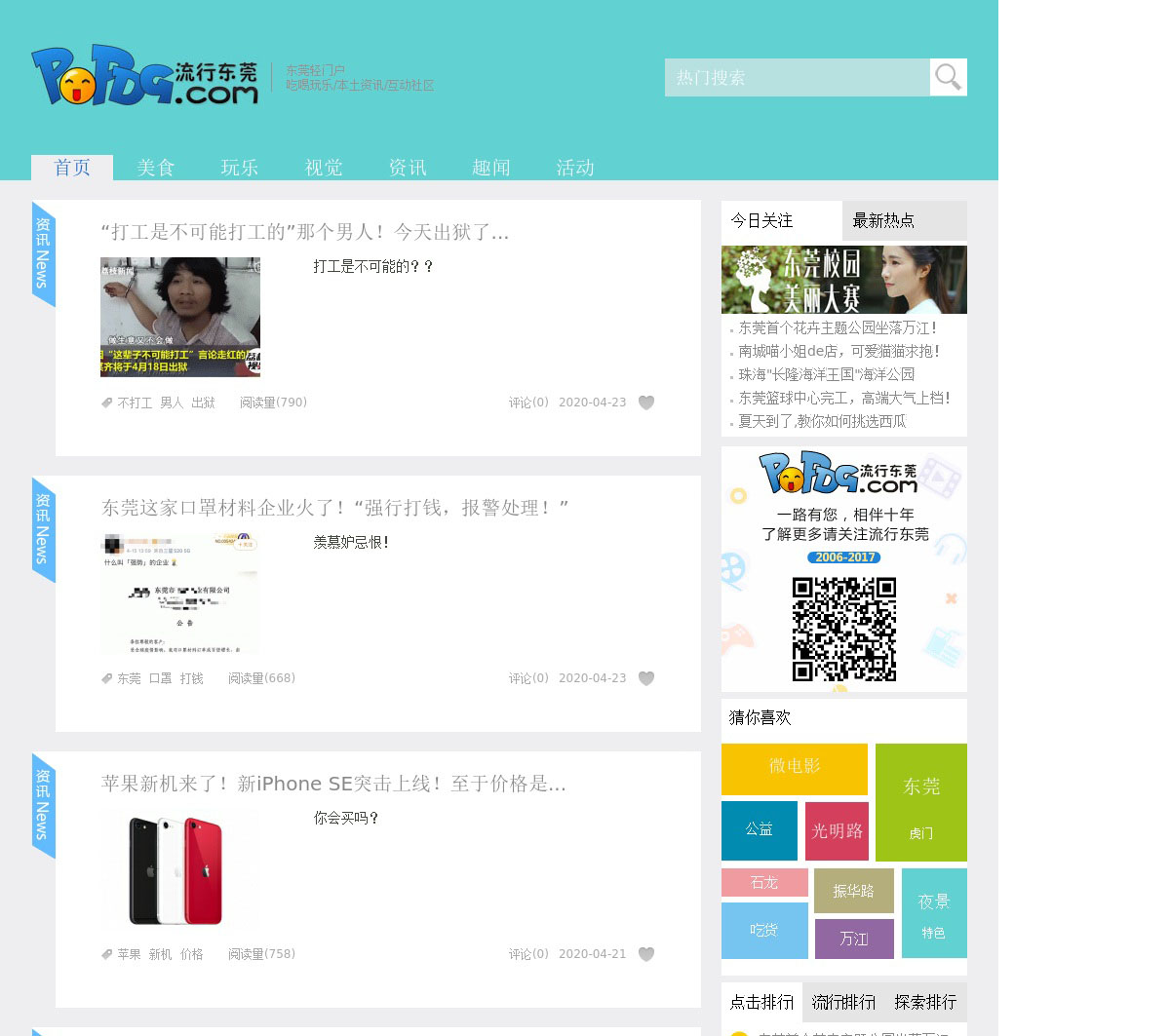Like the iPhone SE article heart
The height and width of the screenshot is (1036, 1170).
click(646, 954)
